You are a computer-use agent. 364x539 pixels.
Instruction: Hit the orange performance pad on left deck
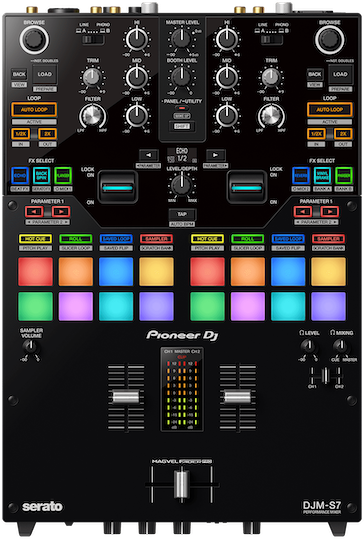76,272
